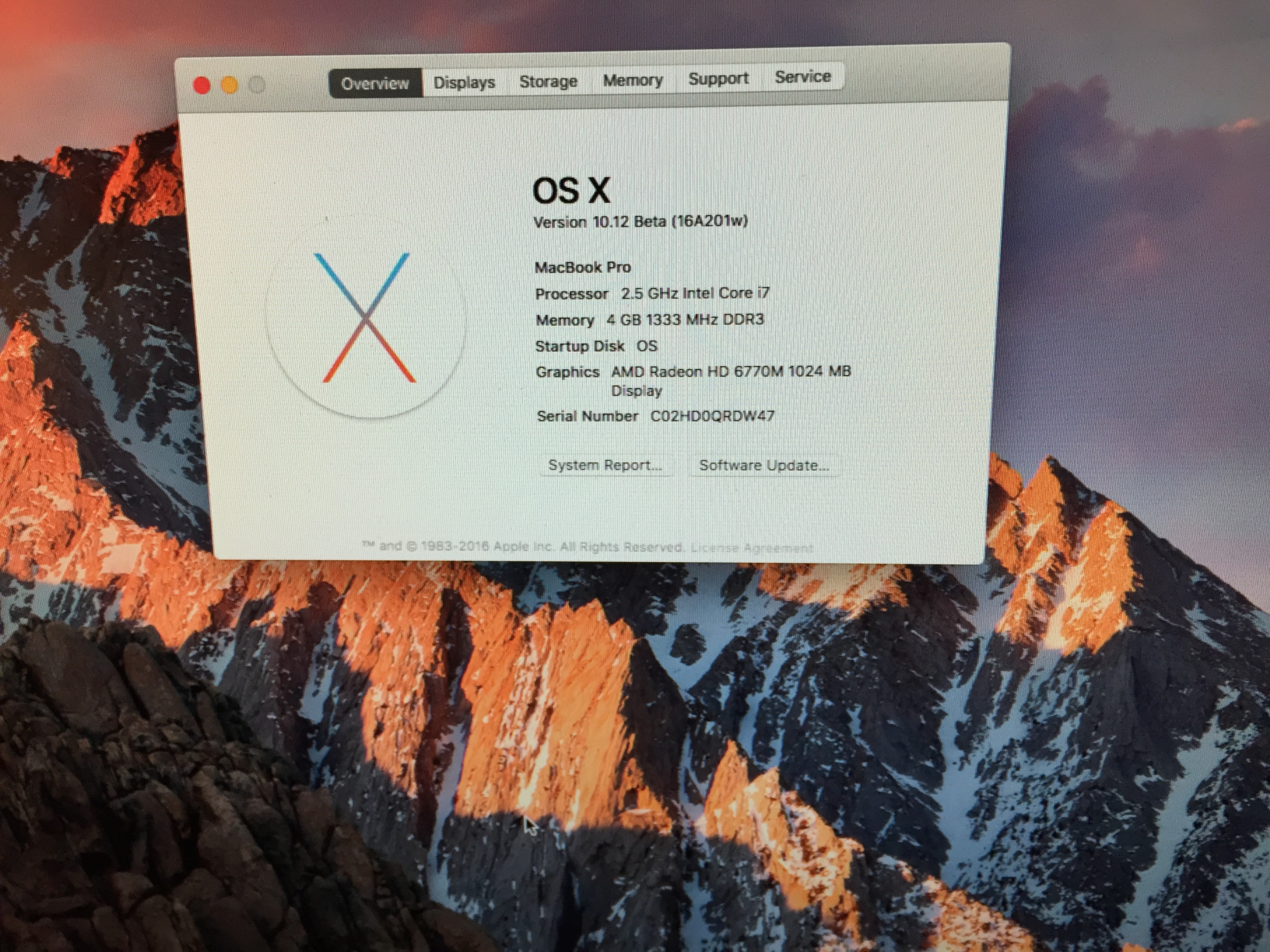Click the processor value 2.5 GHz Intel Core i7
The height and width of the screenshot is (952, 1270).
(695, 293)
